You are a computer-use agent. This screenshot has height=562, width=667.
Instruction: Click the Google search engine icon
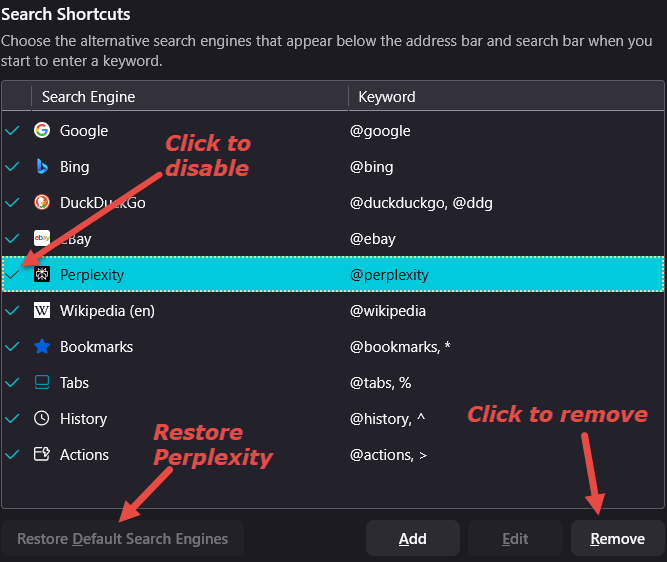tap(42, 131)
